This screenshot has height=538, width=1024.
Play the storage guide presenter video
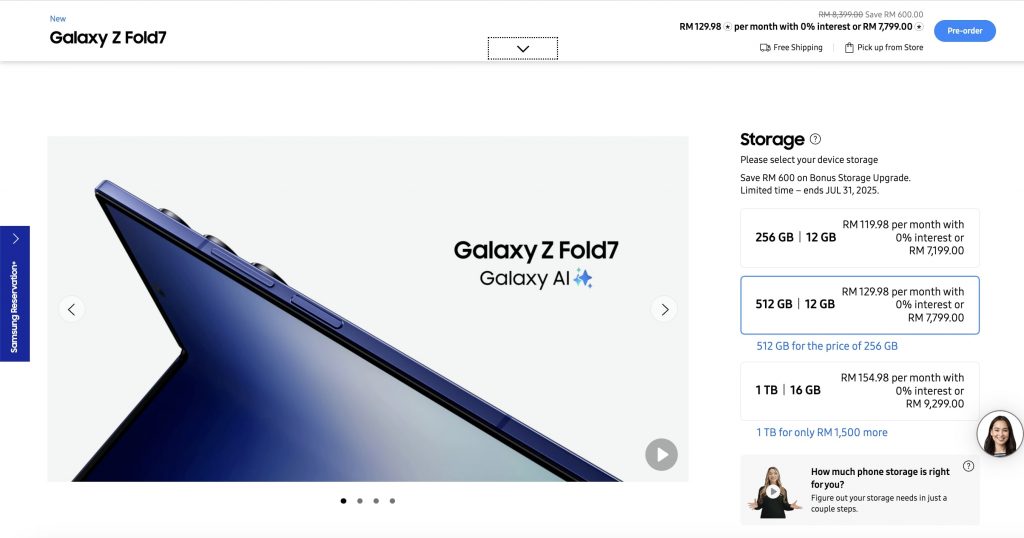coord(773,492)
